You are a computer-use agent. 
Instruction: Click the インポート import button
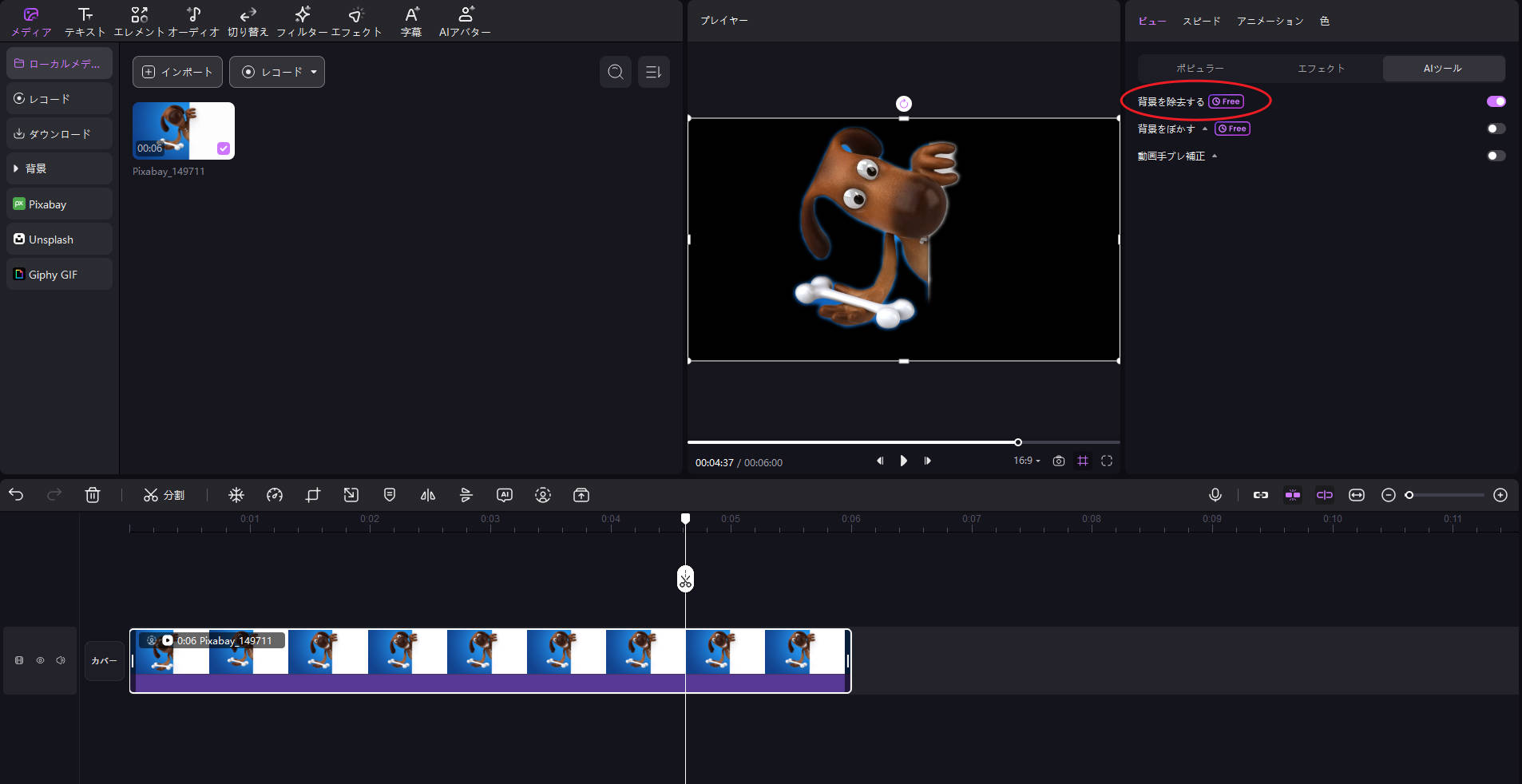pos(177,72)
